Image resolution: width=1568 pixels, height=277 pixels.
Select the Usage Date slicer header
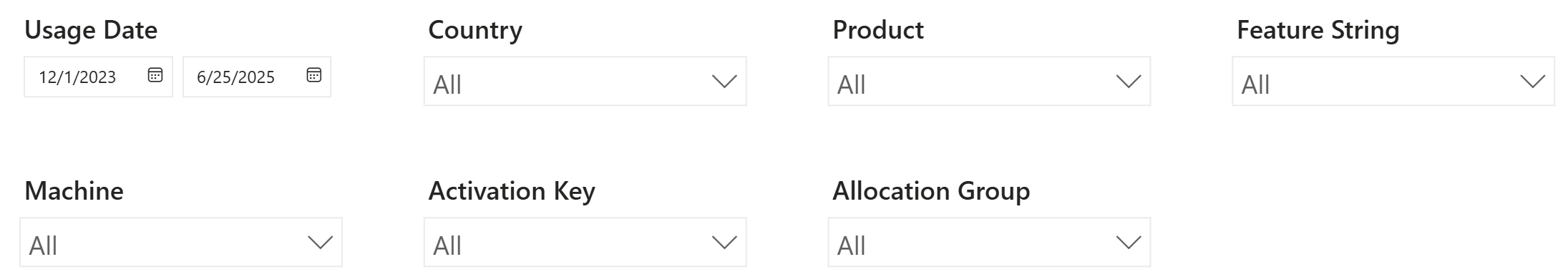click(91, 30)
